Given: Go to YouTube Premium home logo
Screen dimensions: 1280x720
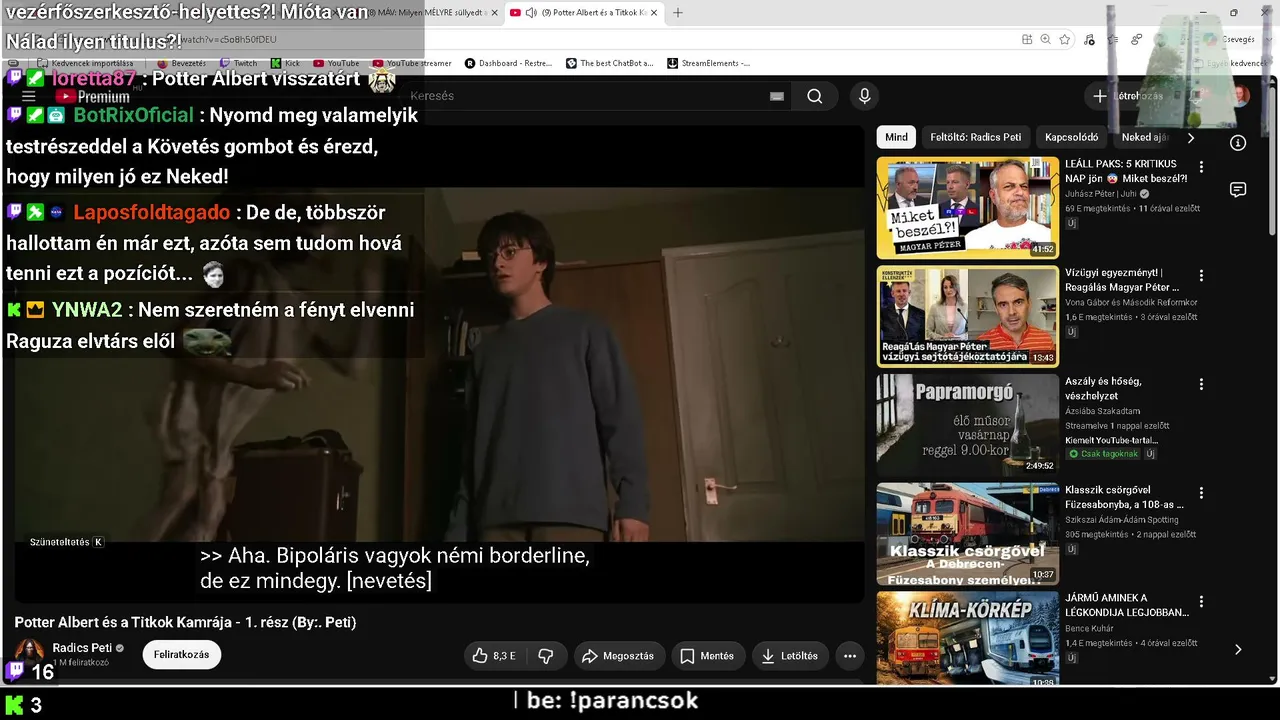Looking at the screenshot, I should (93, 97).
